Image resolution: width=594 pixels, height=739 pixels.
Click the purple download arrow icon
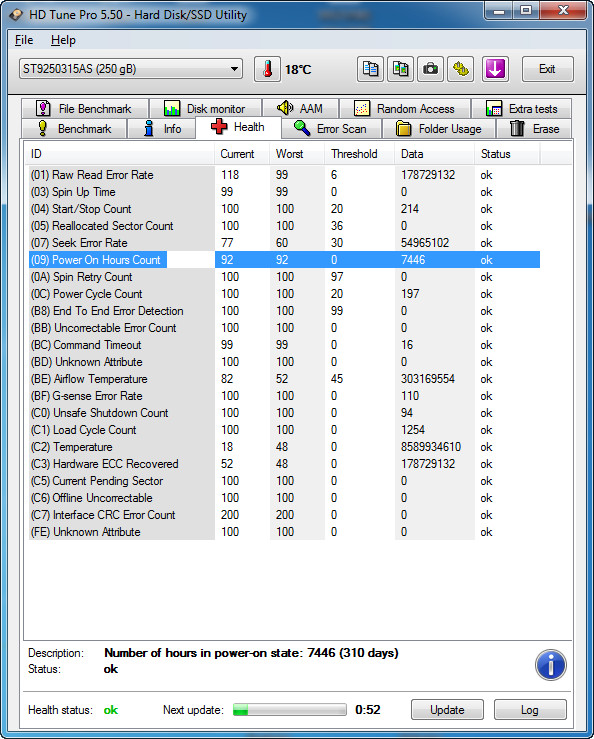495,69
